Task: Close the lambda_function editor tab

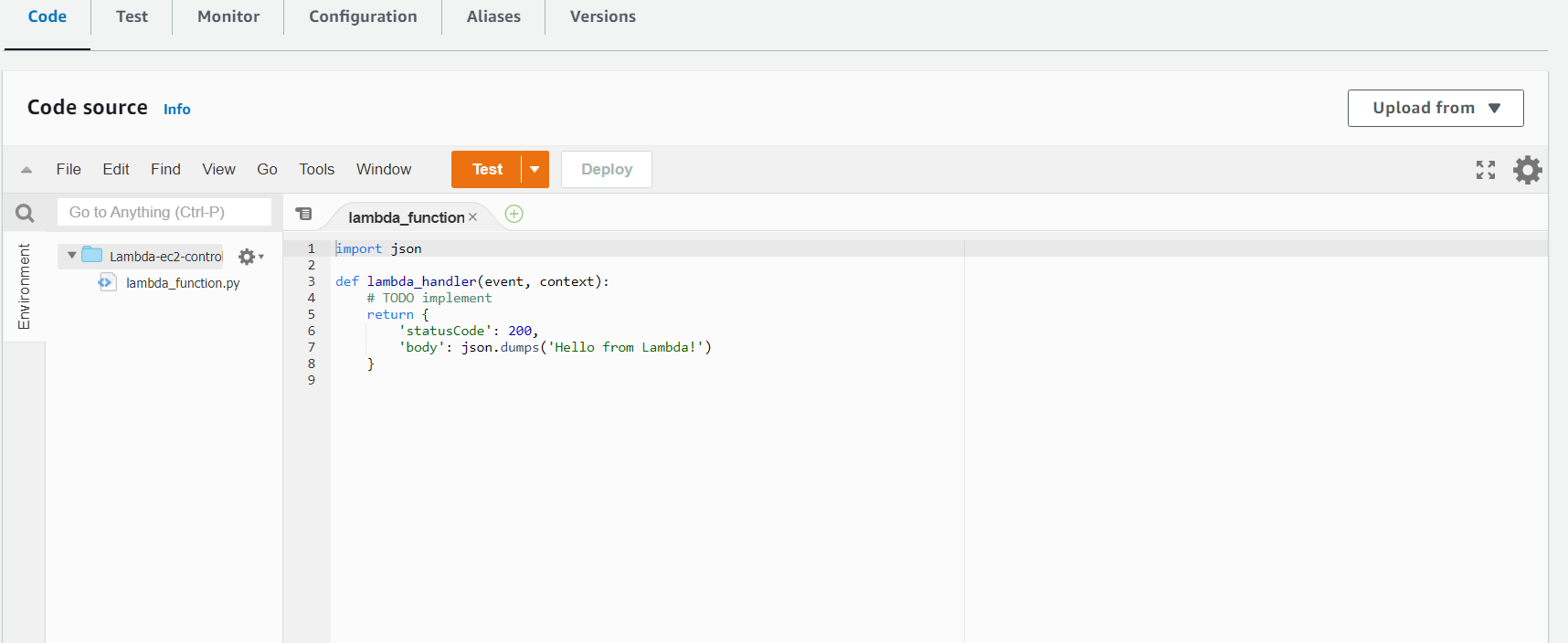Action: (x=473, y=217)
